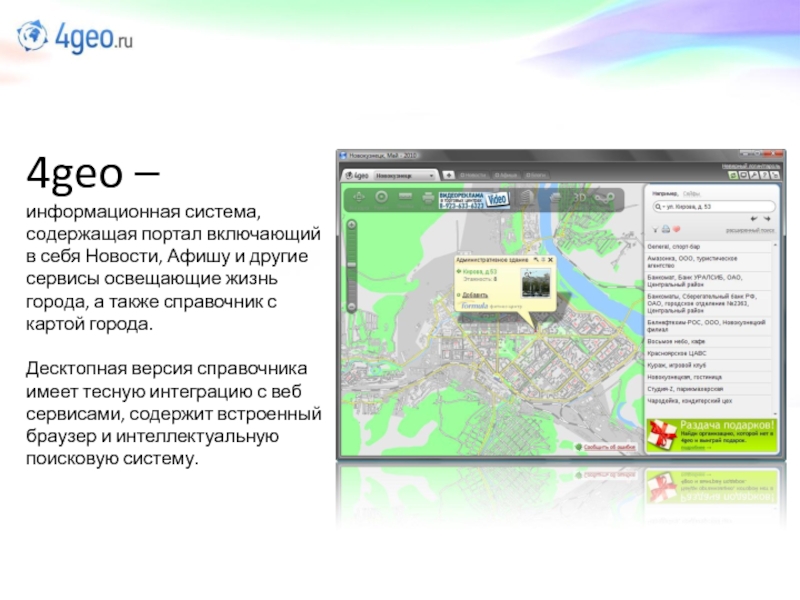Open settings with the wrench icon
This screenshot has height=600, width=800.
click(x=754, y=175)
